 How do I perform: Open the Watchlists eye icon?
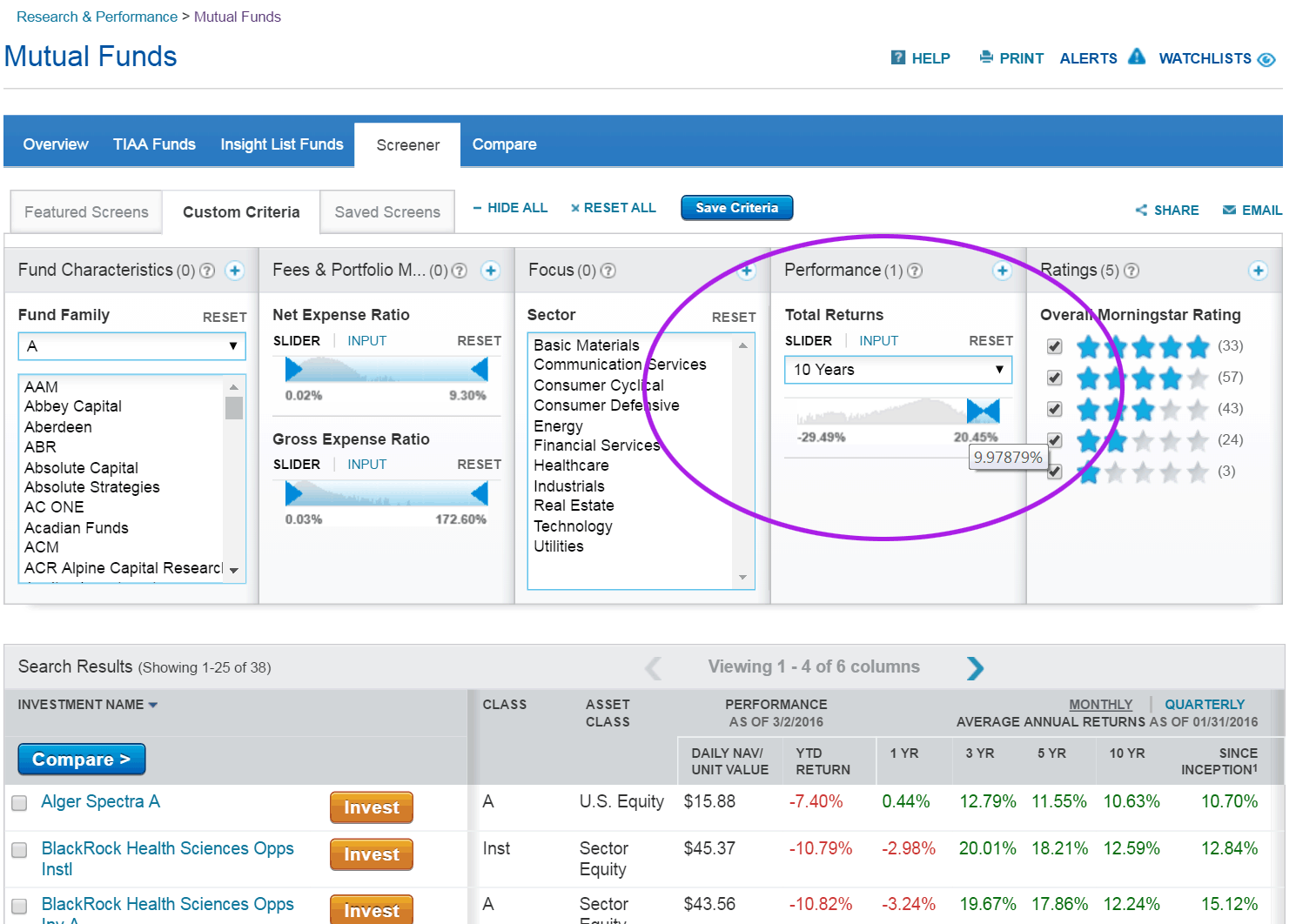(x=1266, y=59)
